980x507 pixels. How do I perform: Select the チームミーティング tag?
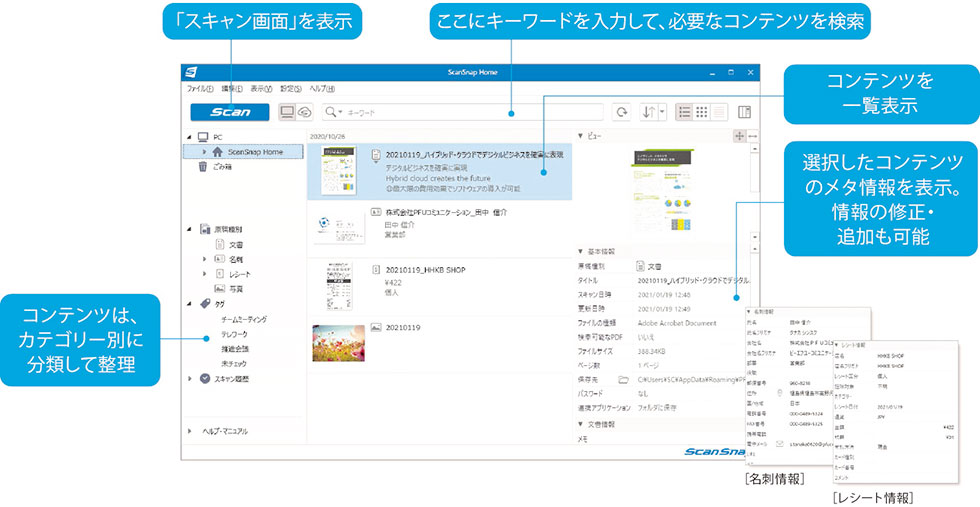point(244,319)
